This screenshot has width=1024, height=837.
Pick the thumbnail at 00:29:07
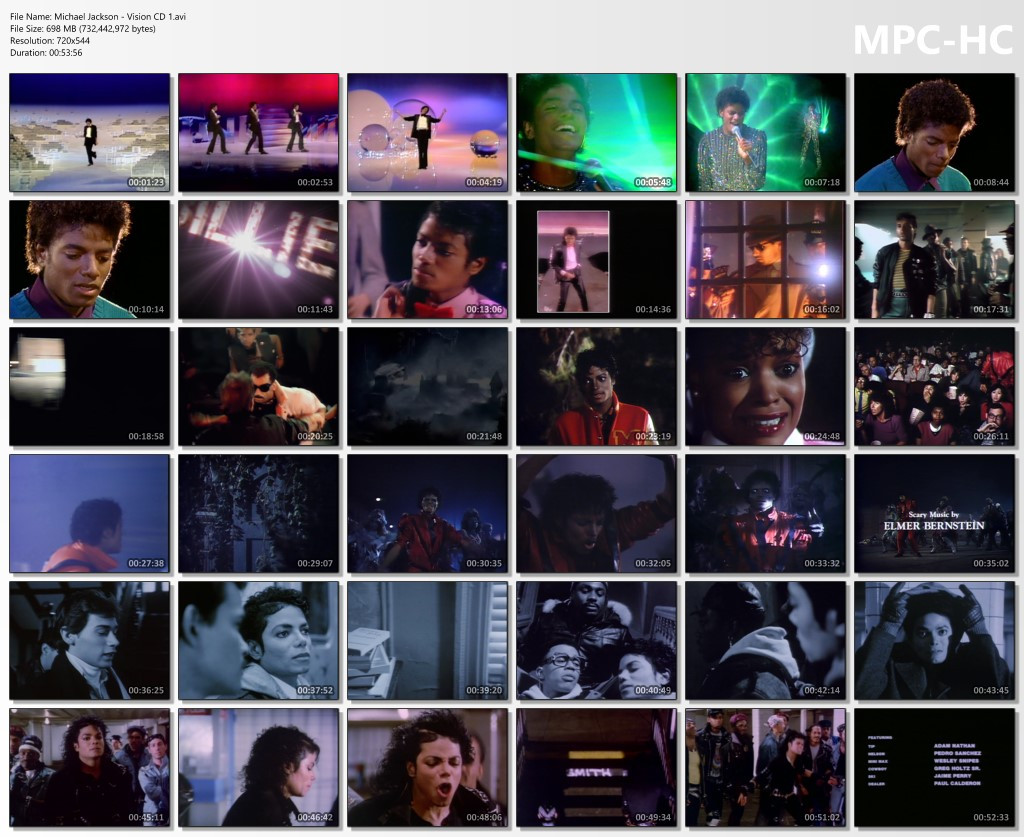pyautogui.click(x=259, y=514)
